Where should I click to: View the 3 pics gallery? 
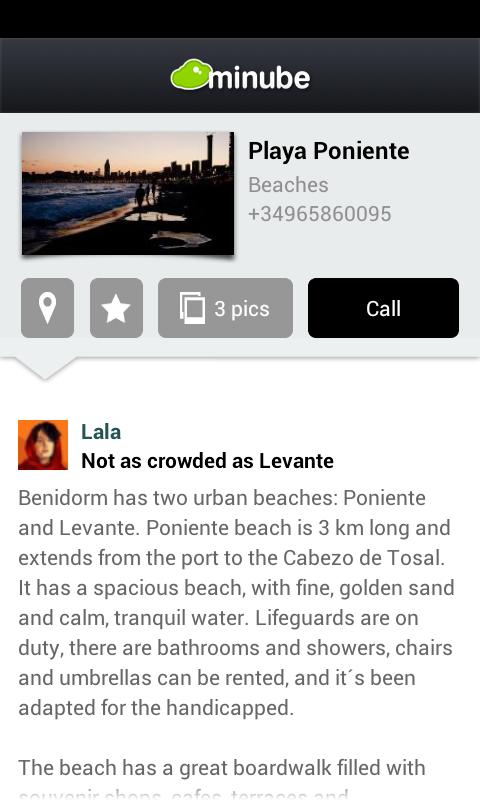coord(225,308)
